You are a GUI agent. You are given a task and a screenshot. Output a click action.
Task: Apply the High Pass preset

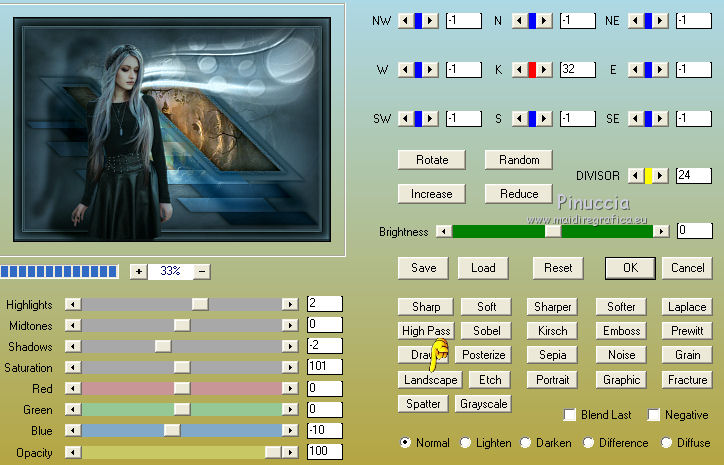click(x=426, y=331)
